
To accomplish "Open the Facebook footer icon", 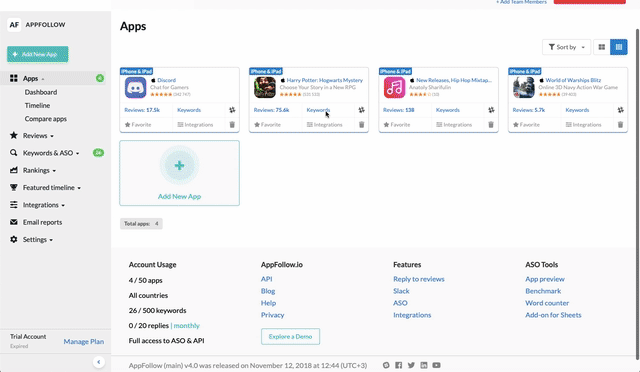I will (398, 365).
